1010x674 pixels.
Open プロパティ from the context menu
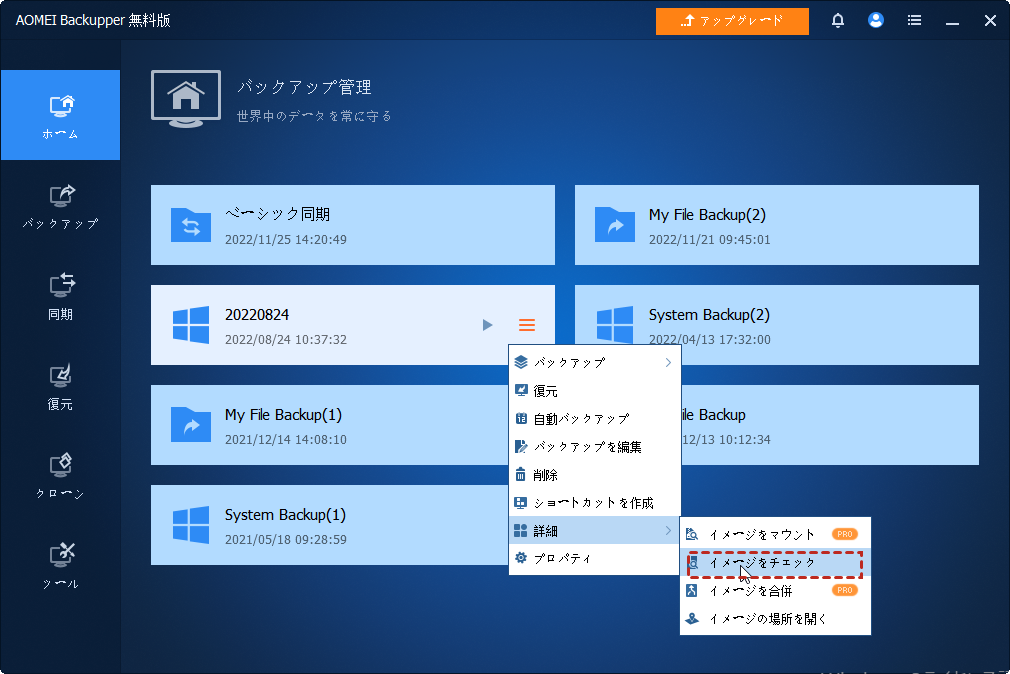(x=595, y=558)
